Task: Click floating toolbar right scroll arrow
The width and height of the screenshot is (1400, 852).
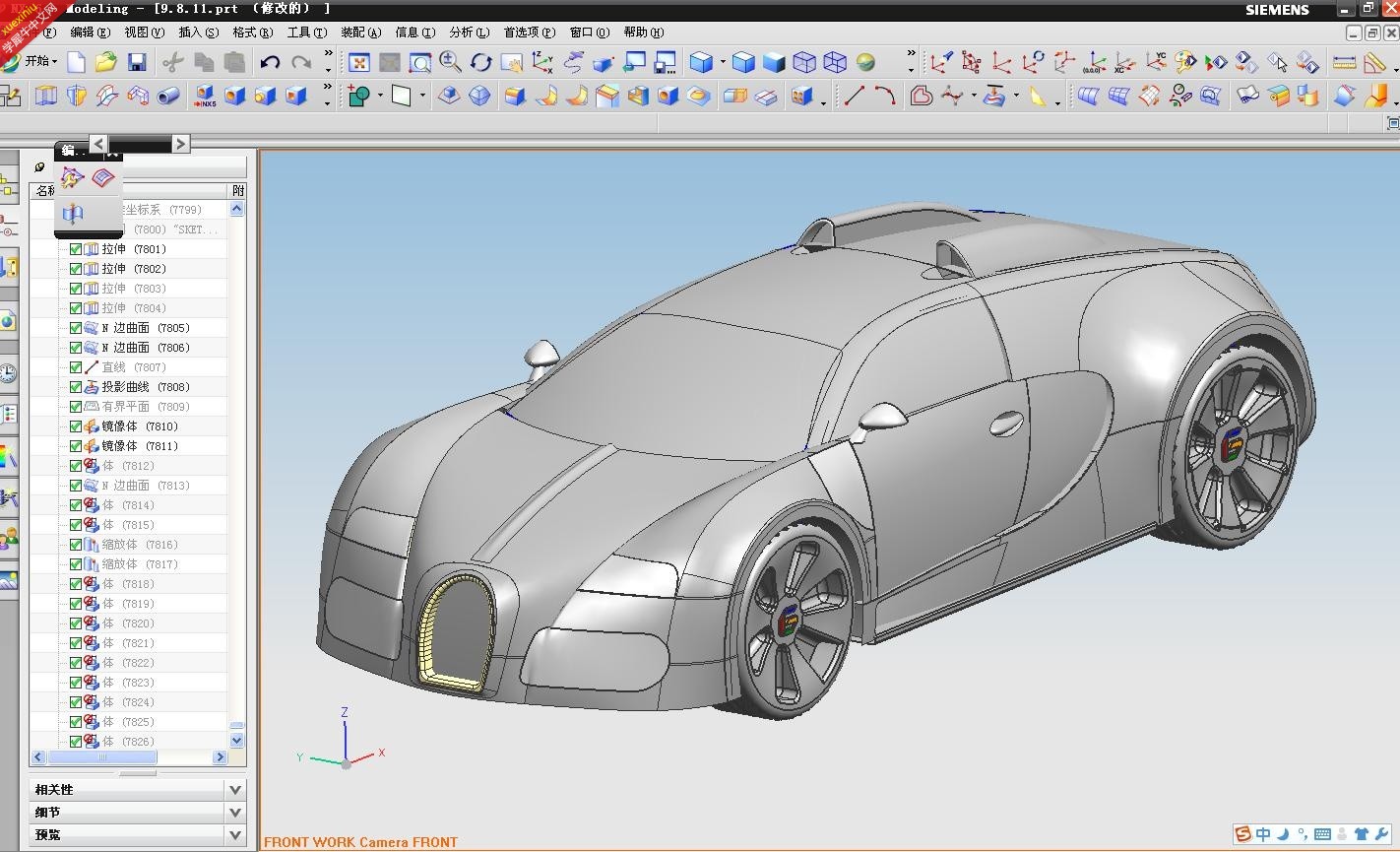Action: click(x=180, y=144)
